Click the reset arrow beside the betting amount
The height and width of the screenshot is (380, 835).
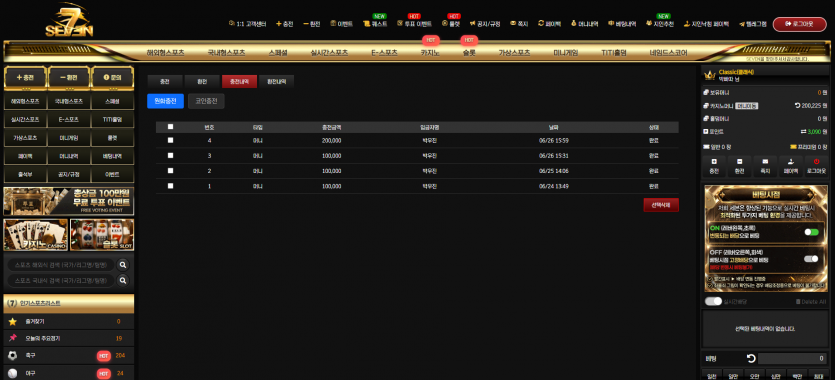(751, 359)
